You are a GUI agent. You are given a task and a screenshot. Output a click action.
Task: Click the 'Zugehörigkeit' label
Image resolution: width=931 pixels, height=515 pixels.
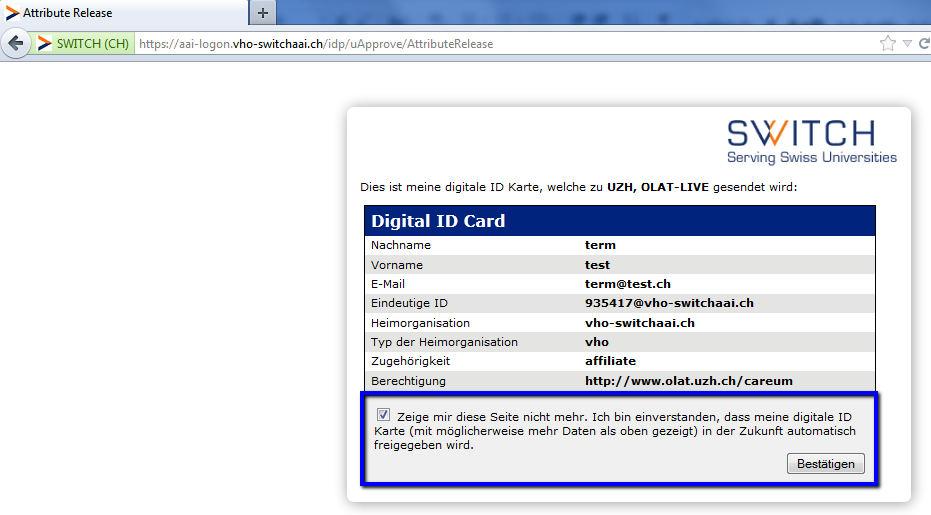click(410, 361)
